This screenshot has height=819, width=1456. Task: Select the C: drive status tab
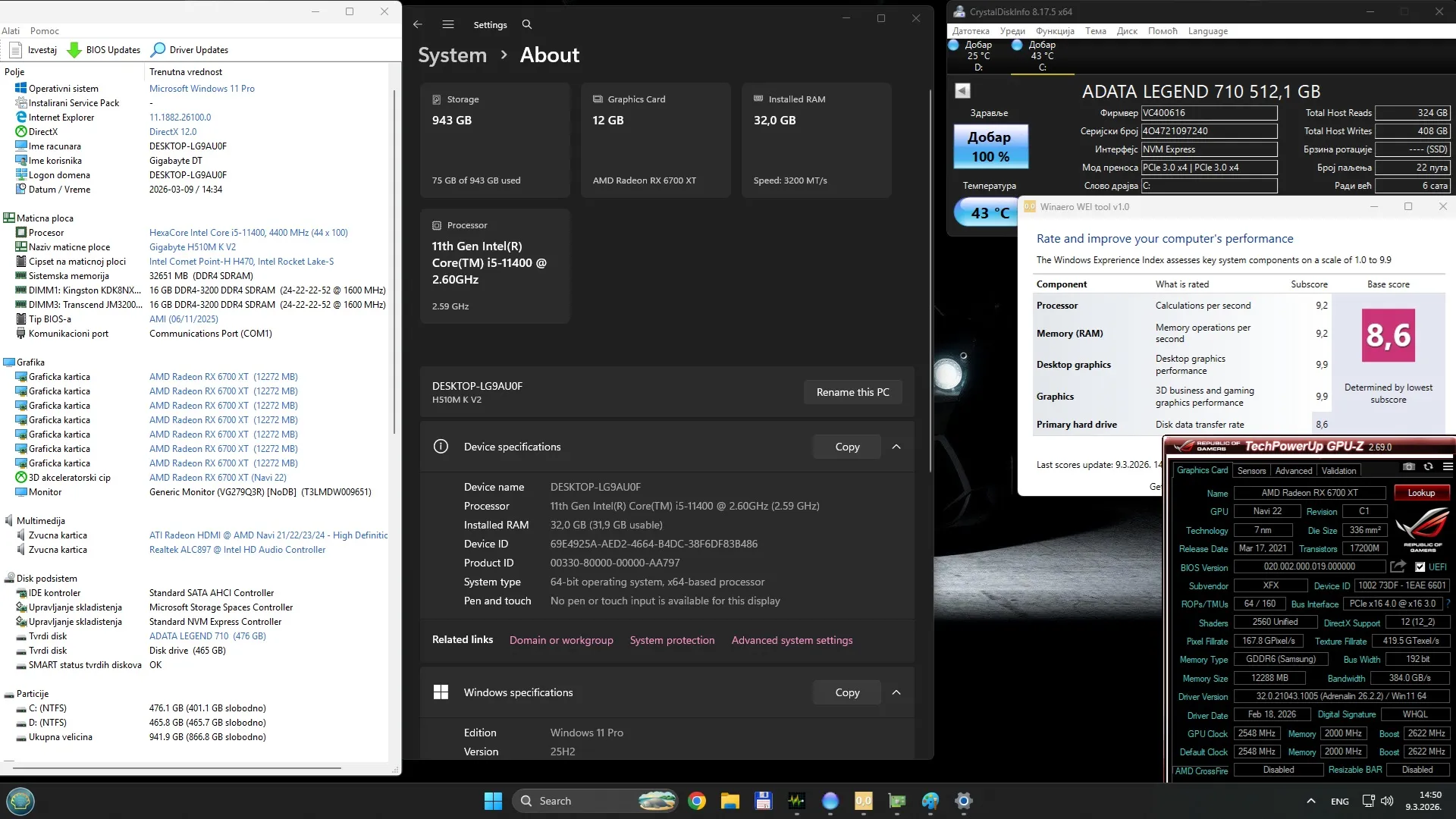(x=1042, y=56)
